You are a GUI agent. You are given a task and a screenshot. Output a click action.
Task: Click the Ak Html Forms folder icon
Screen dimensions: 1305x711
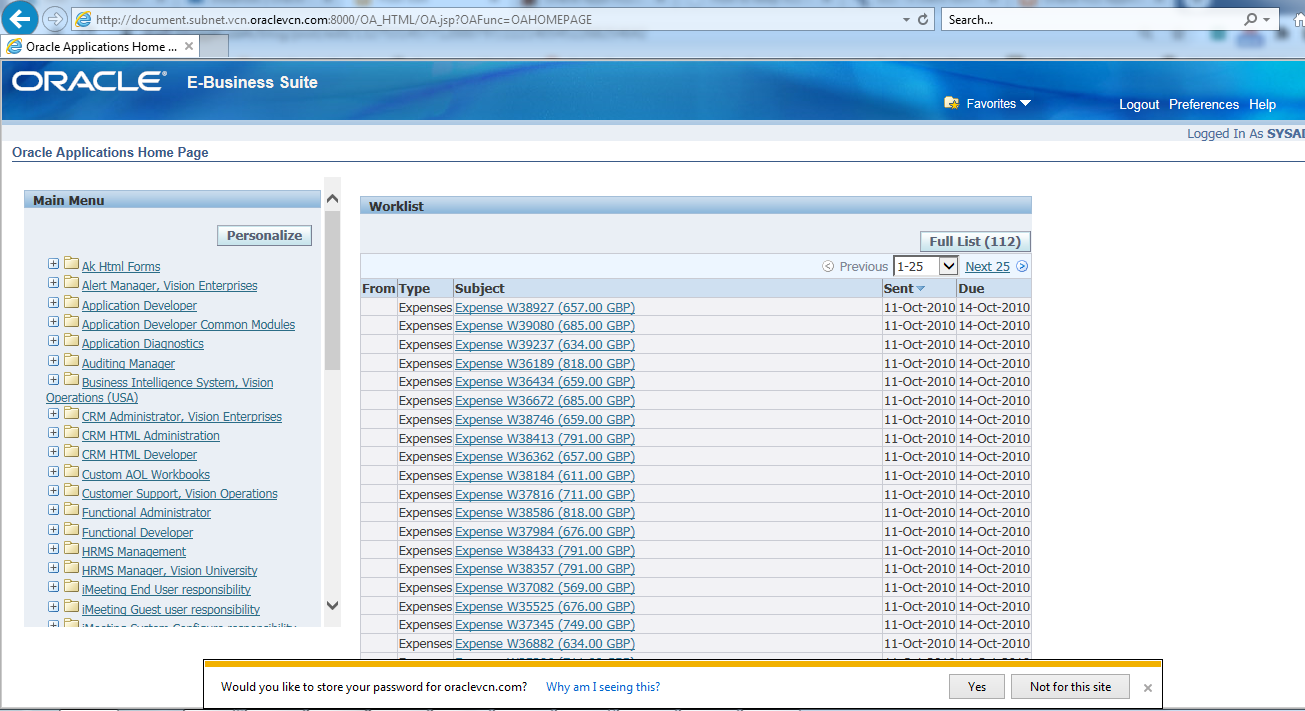point(71,264)
